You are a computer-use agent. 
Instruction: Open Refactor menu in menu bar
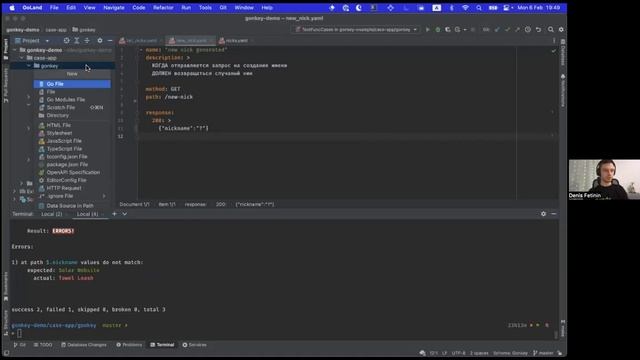[163, 8]
